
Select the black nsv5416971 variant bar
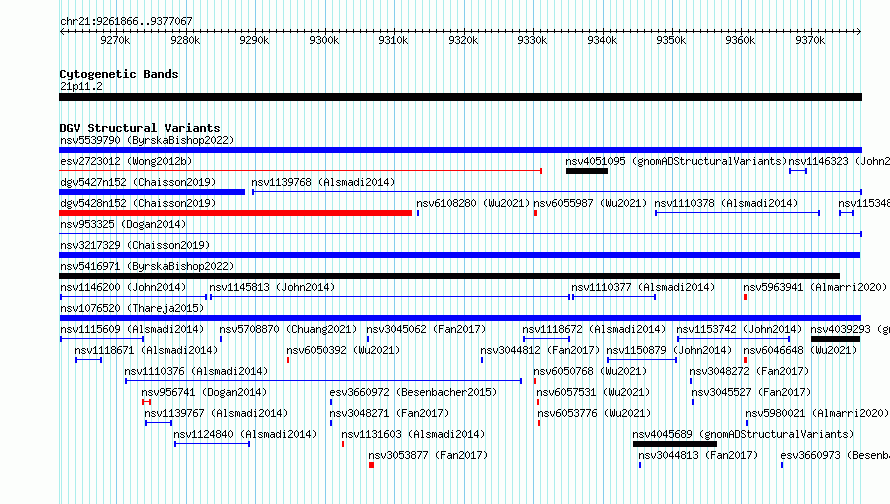[x=450, y=276]
